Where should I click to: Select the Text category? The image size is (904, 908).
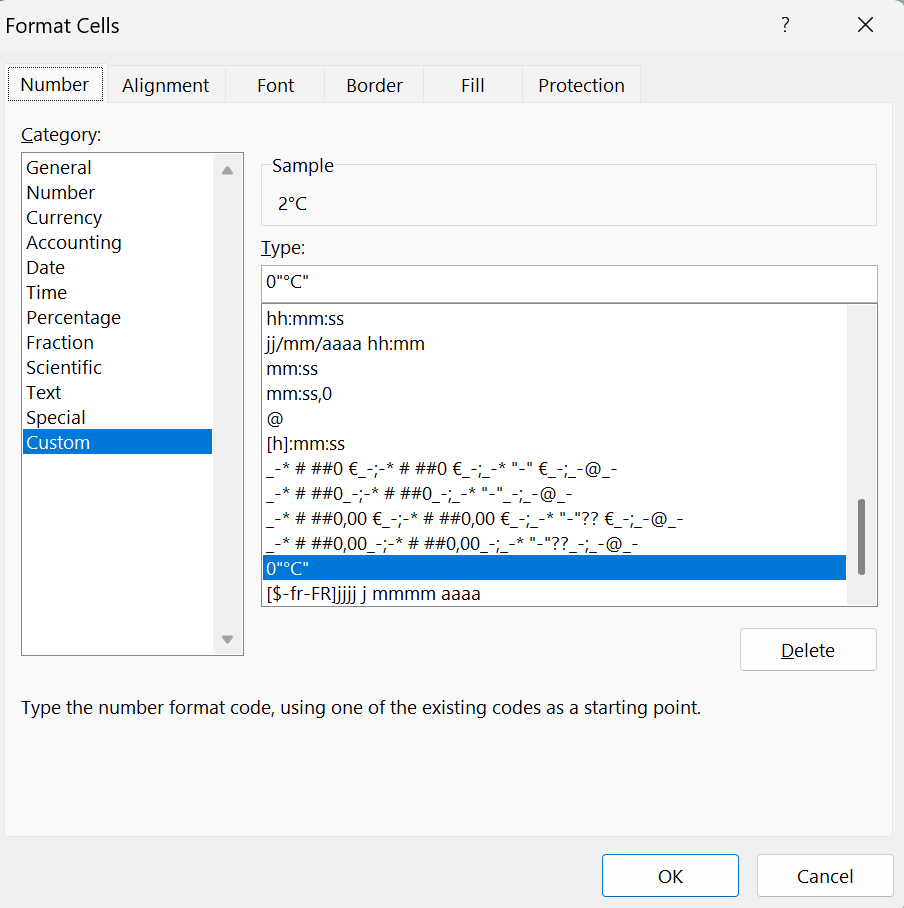click(118, 392)
